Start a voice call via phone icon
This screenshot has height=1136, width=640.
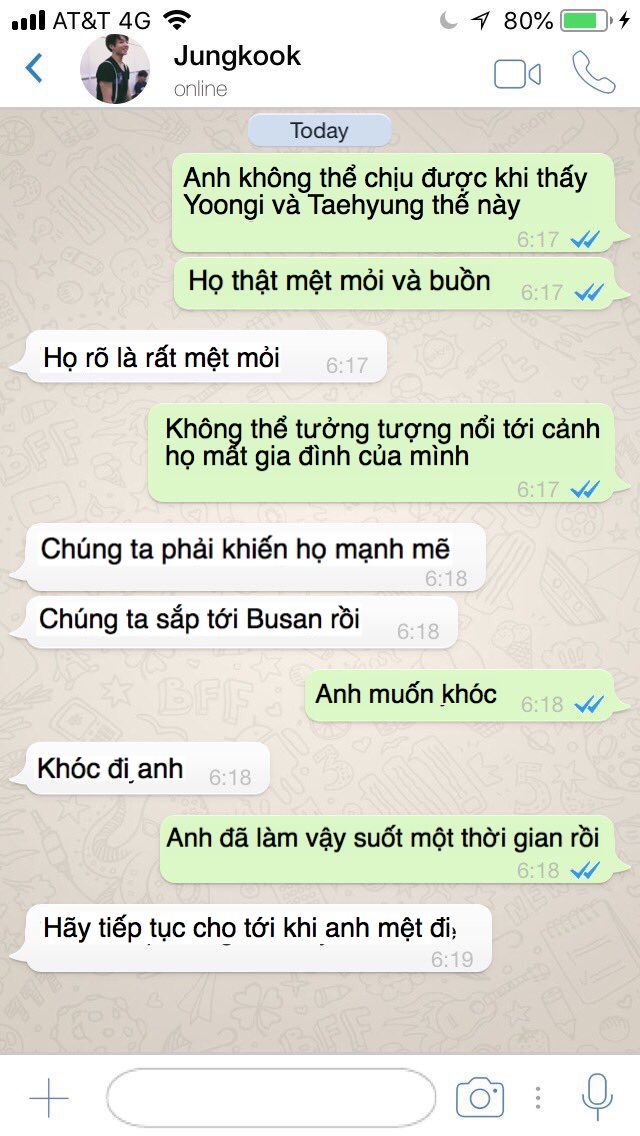point(594,72)
